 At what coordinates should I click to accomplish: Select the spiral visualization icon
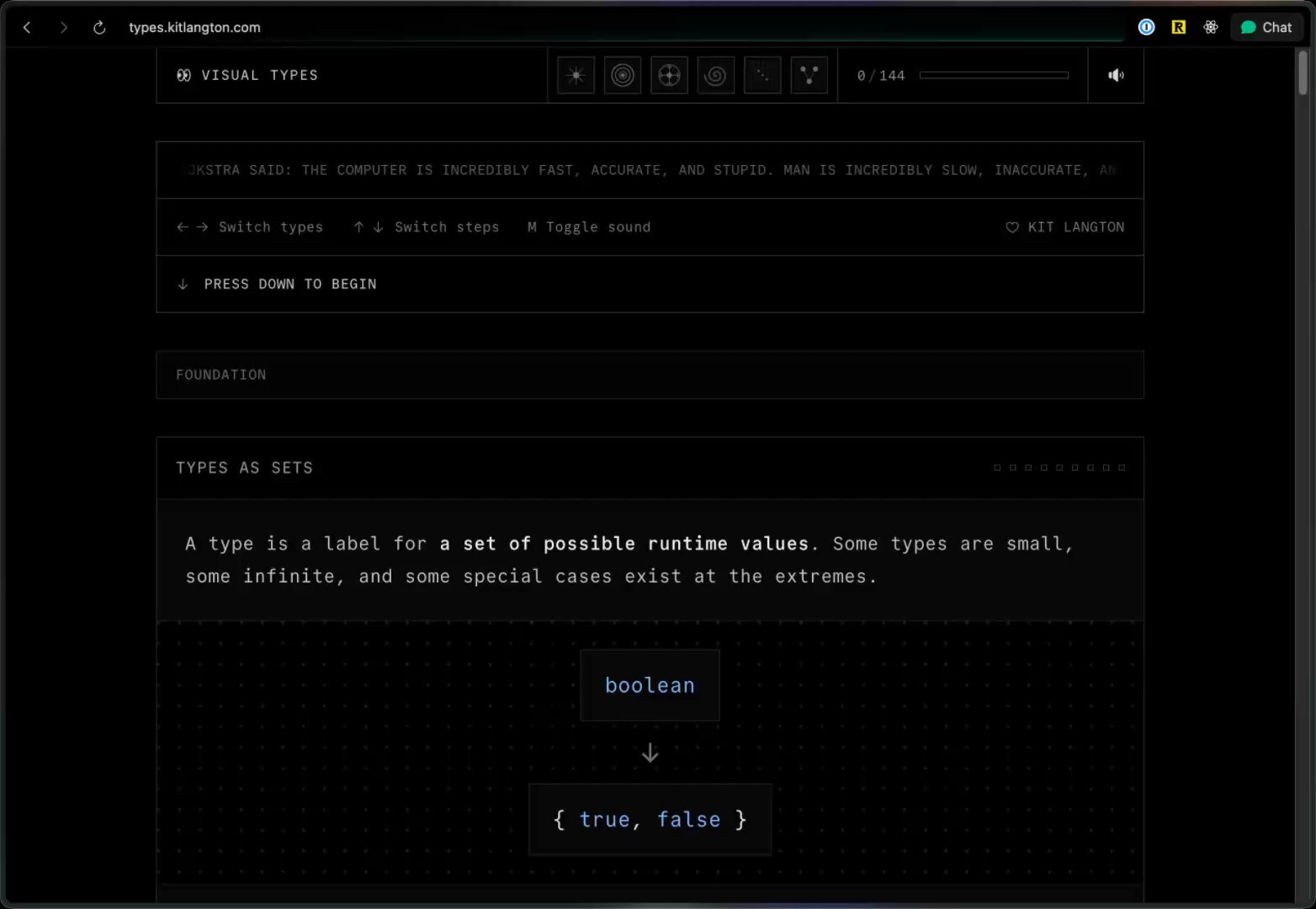[x=715, y=75]
